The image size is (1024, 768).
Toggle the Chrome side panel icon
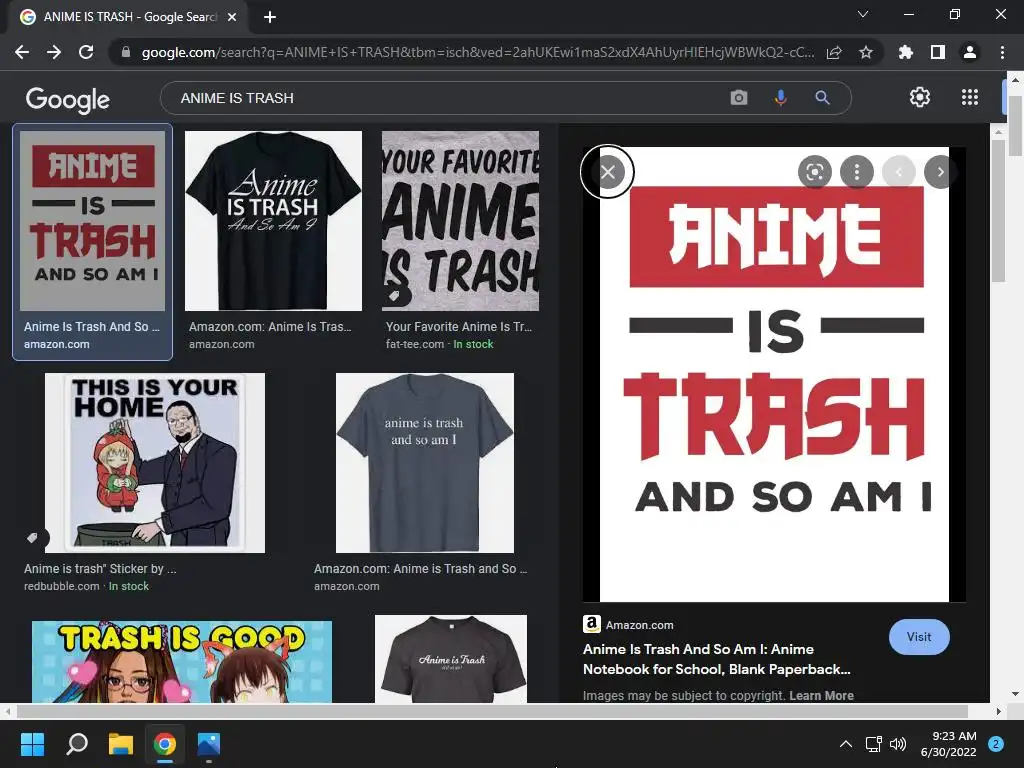(x=938, y=52)
